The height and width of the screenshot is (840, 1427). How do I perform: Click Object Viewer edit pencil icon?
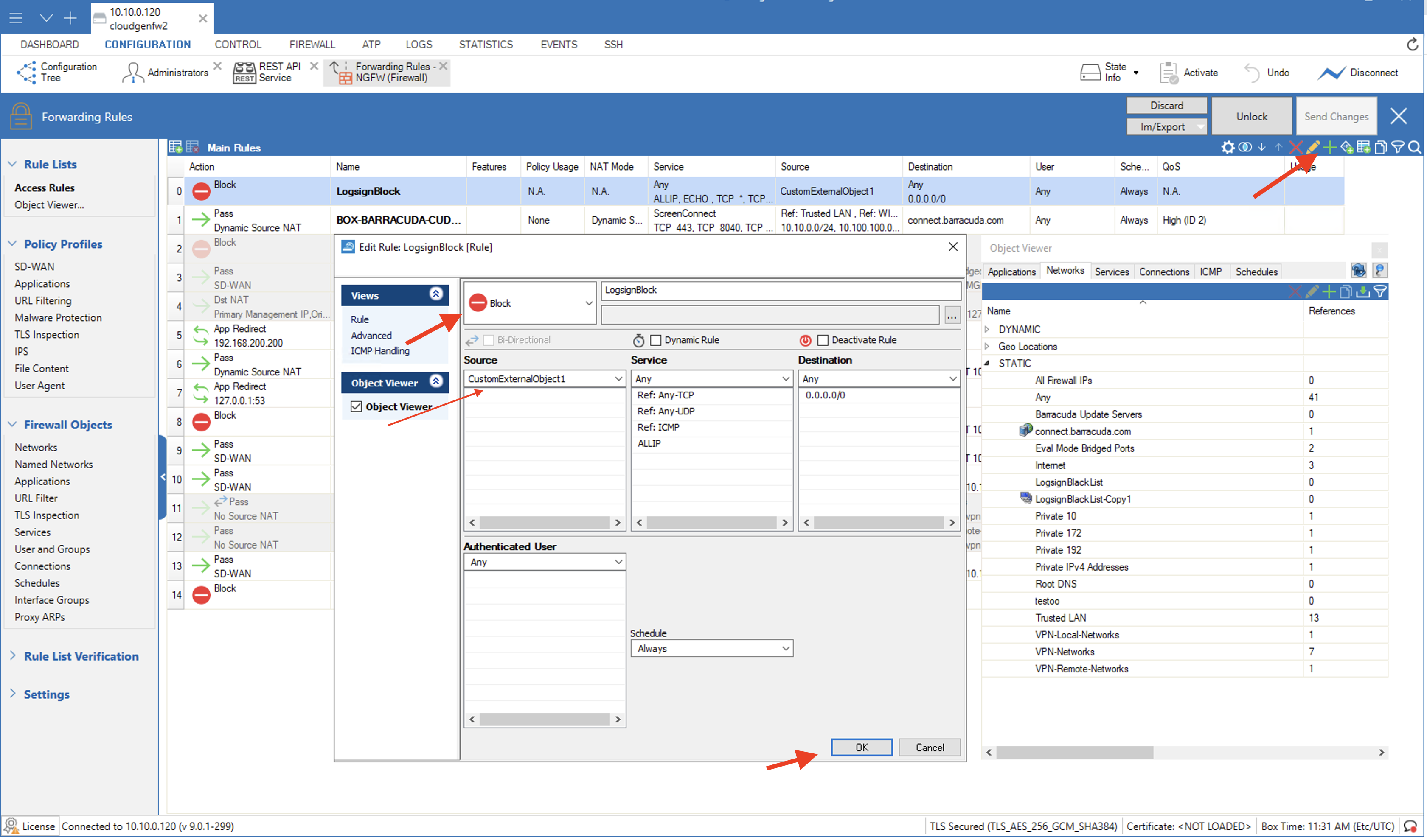[1312, 292]
